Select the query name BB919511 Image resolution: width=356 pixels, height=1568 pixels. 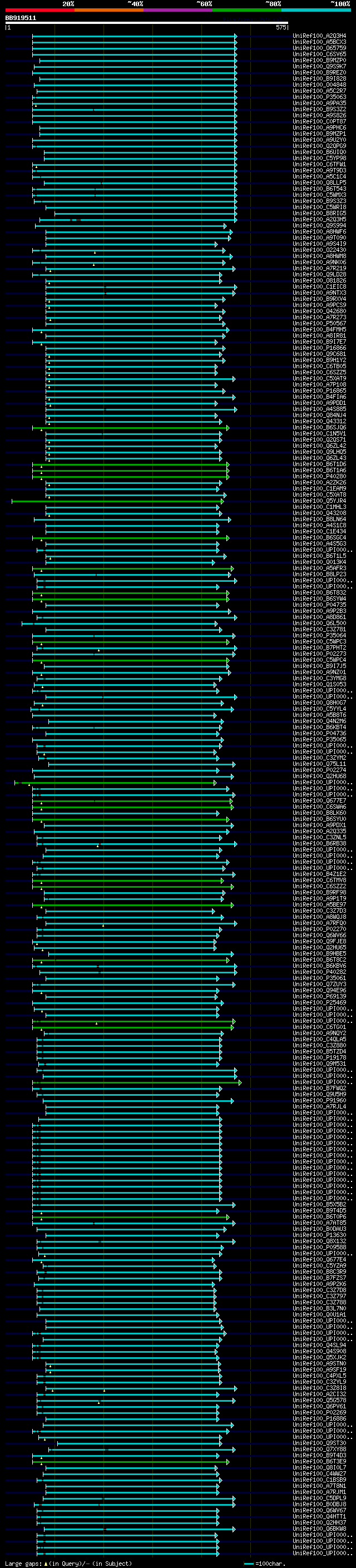tap(21, 18)
